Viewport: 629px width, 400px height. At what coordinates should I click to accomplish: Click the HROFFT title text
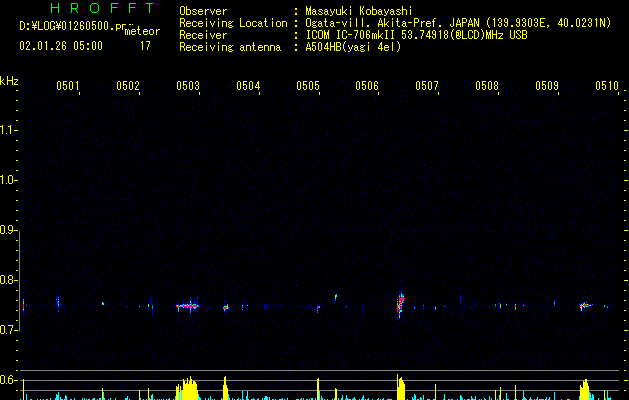click(x=102, y=8)
